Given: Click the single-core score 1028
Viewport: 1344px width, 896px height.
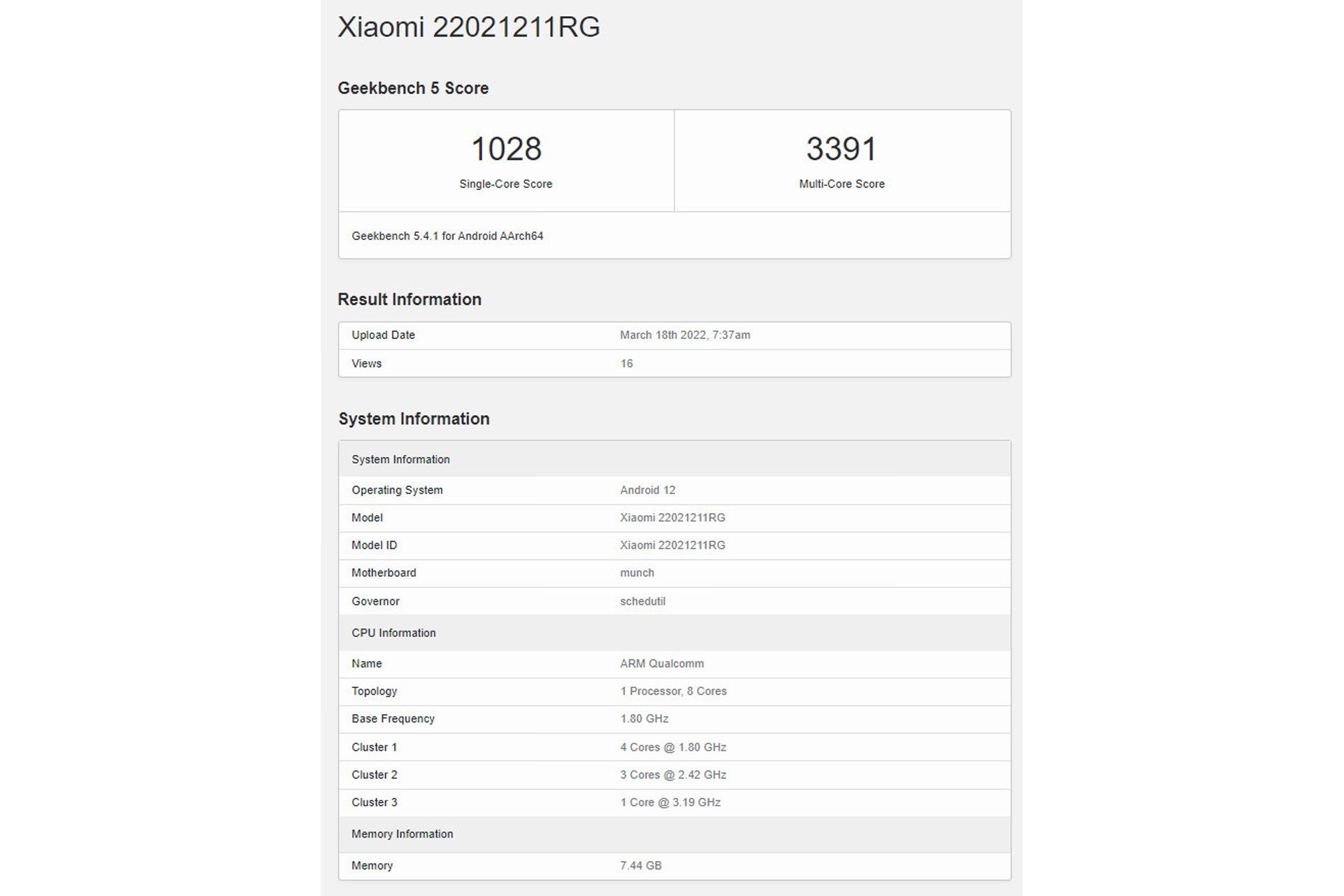Looking at the screenshot, I should 505,149.
